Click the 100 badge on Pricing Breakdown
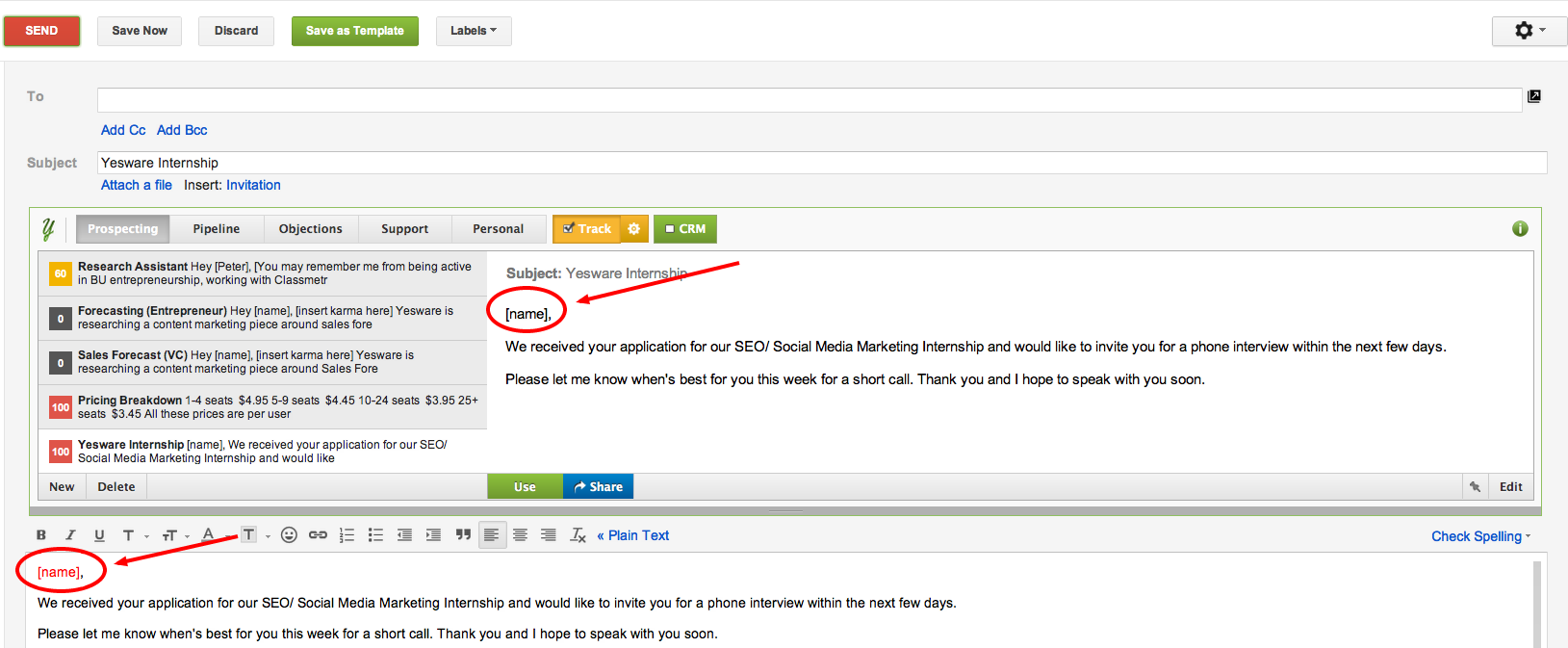This screenshot has height=648, width=1568. tap(61, 407)
